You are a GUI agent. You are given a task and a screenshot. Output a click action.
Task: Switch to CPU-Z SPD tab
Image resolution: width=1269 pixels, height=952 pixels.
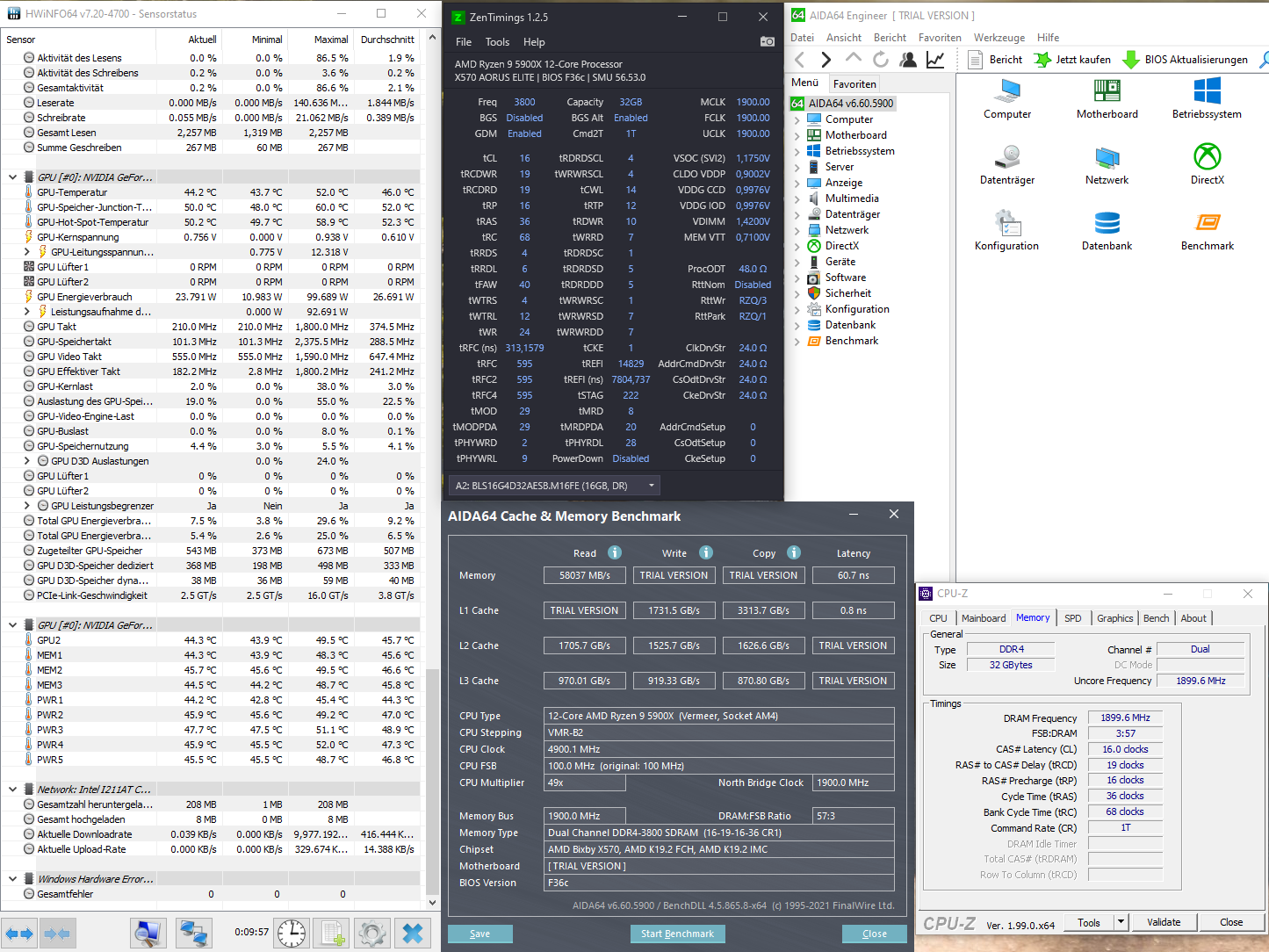click(1073, 618)
